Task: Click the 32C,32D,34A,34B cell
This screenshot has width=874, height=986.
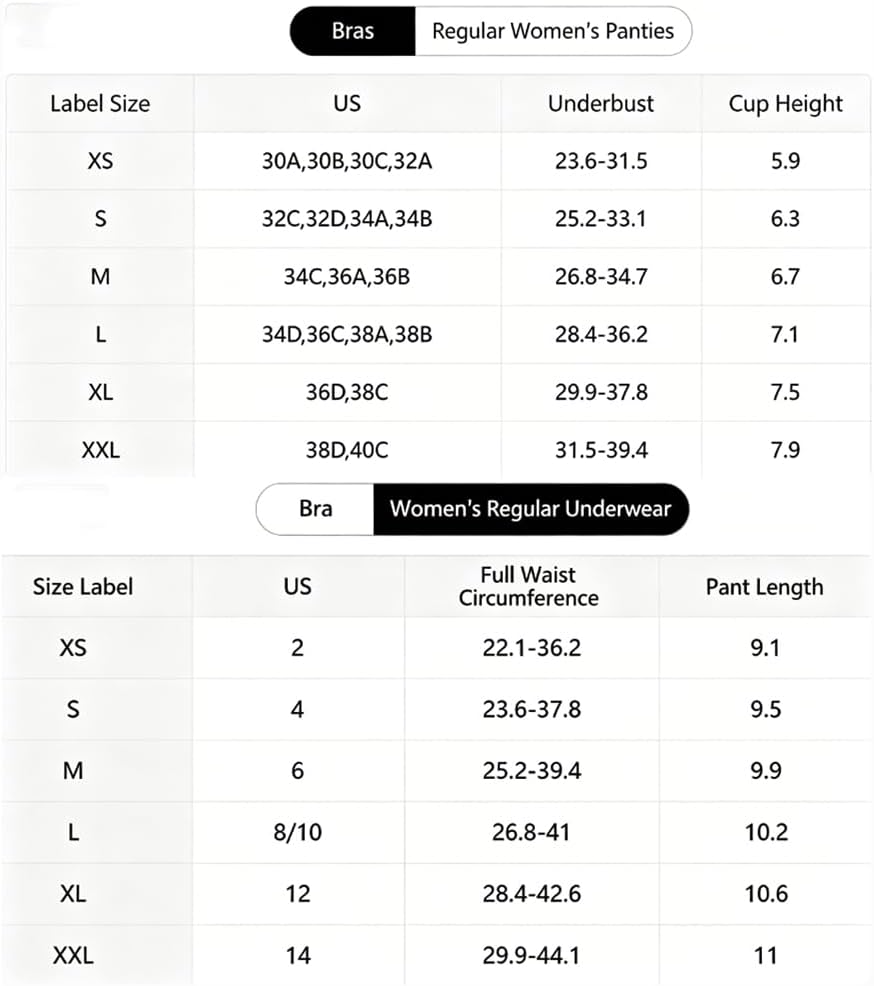Action: [347, 219]
